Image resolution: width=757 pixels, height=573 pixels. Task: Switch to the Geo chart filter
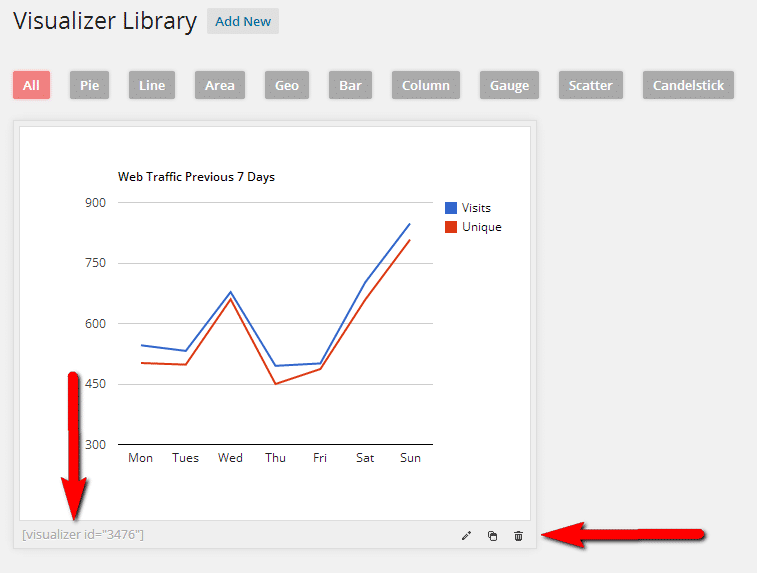(287, 85)
